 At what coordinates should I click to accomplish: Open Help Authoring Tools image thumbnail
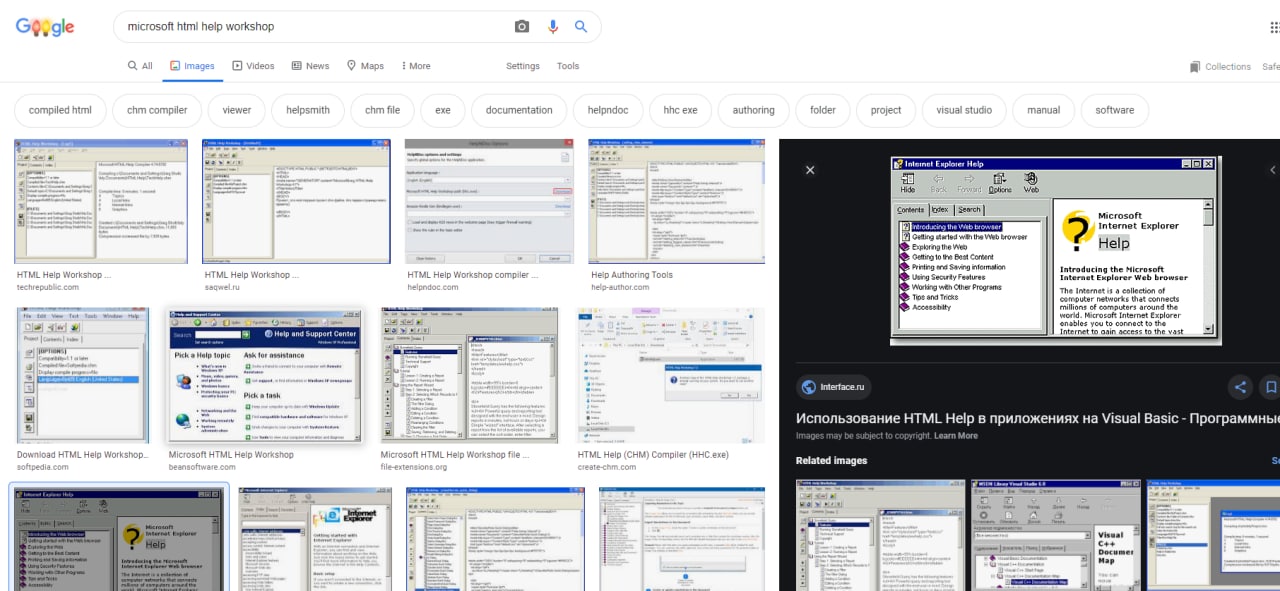[677, 202]
